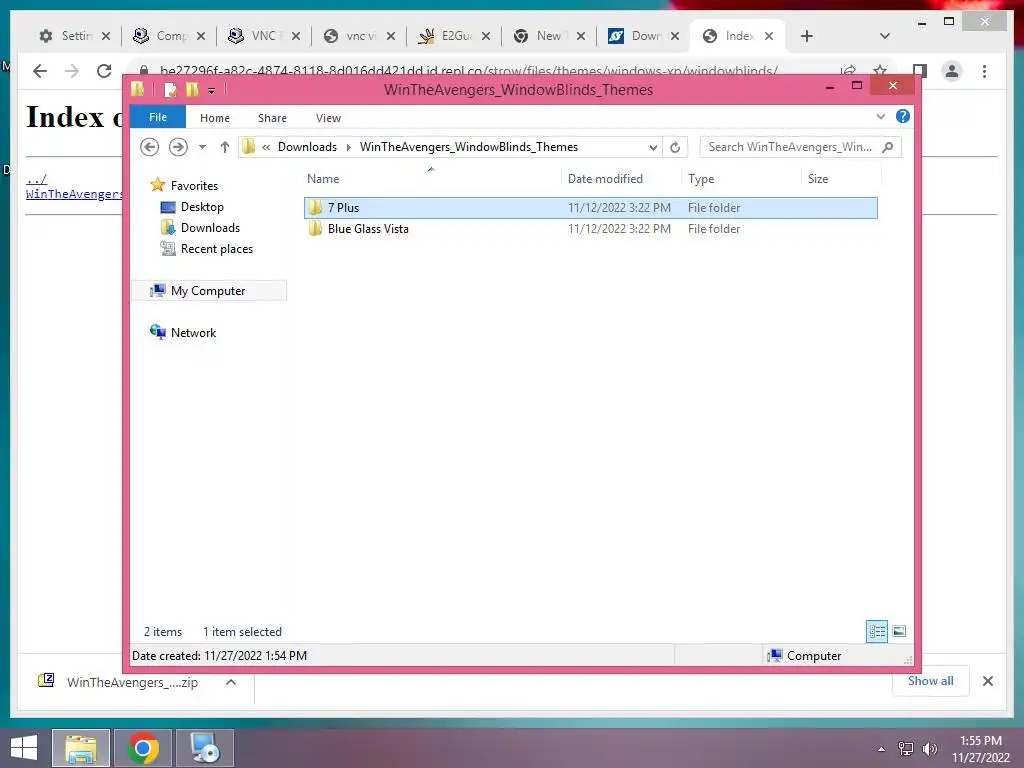Image resolution: width=1024 pixels, height=768 pixels.
Task: Click Downloads breadcrumb in address bar
Action: (307, 147)
